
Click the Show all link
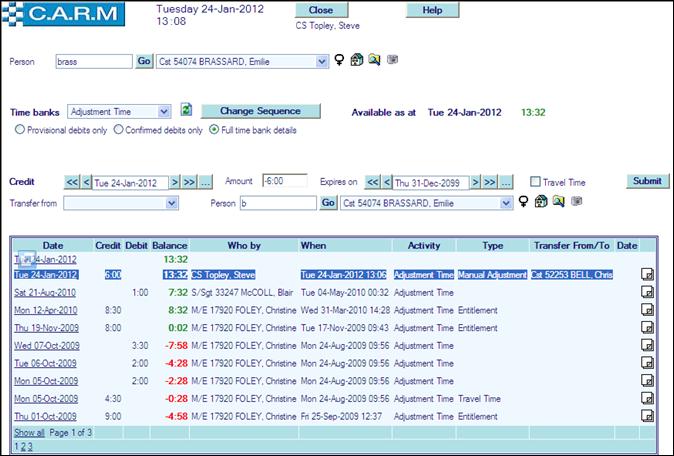(29, 432)
